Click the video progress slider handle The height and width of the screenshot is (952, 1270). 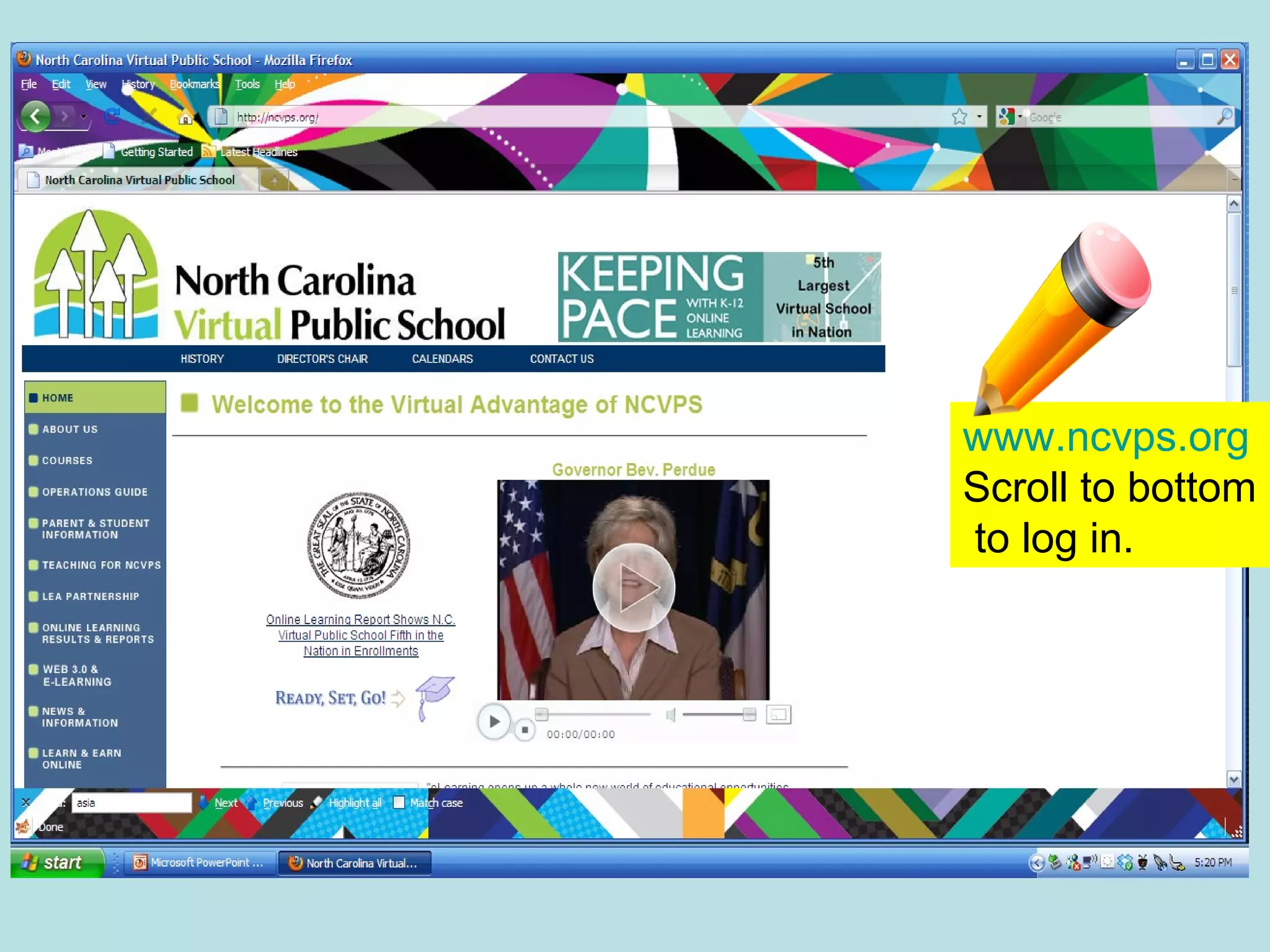pos(541,714)
